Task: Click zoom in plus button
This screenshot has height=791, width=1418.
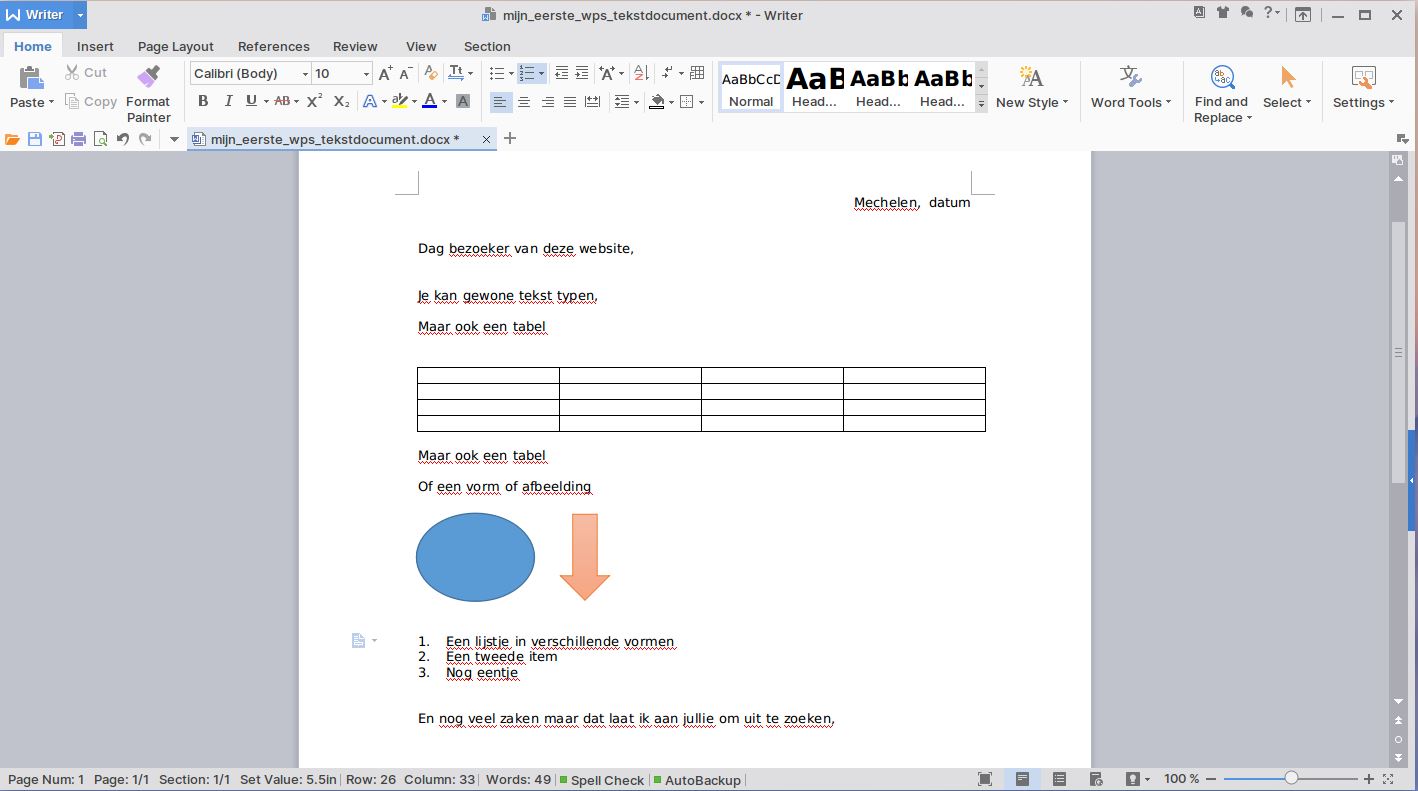Action: point(1369,779)
